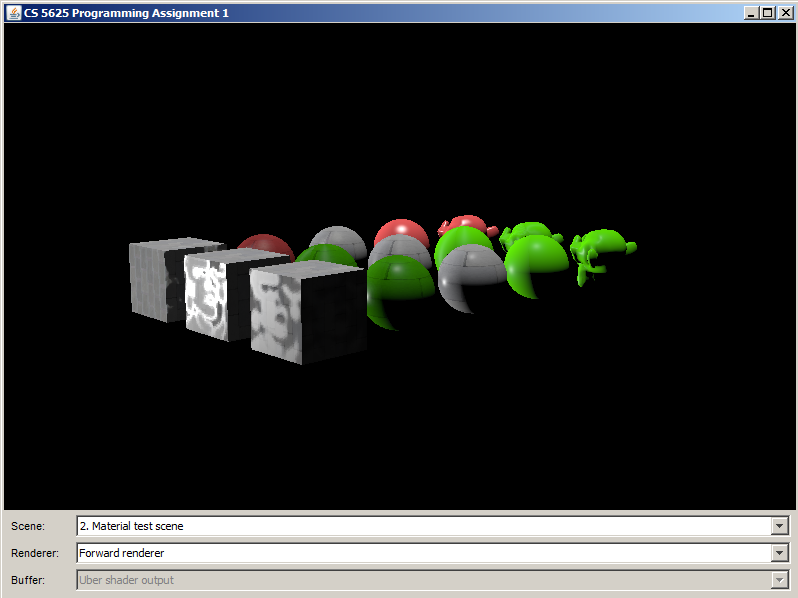Click the "Renderer:" label
The height and width of the screenshot is (598, 798).
point(34,553)
